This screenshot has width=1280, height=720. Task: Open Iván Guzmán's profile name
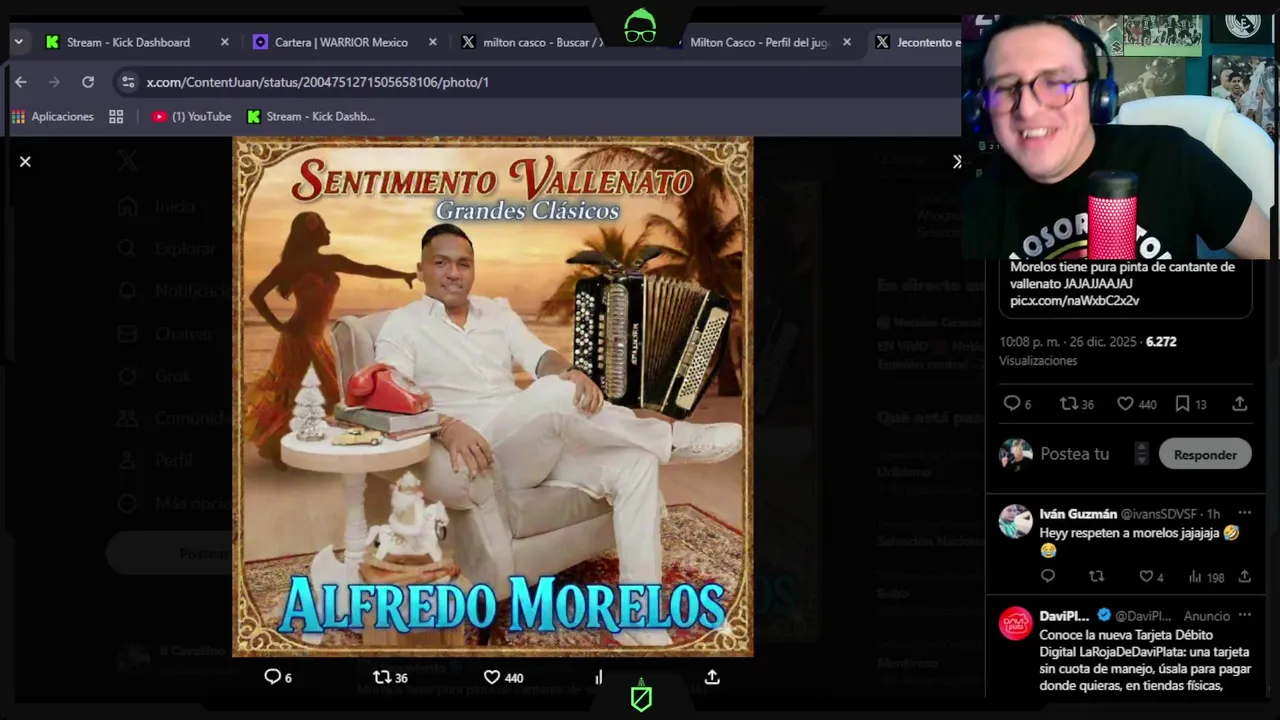1078,514
